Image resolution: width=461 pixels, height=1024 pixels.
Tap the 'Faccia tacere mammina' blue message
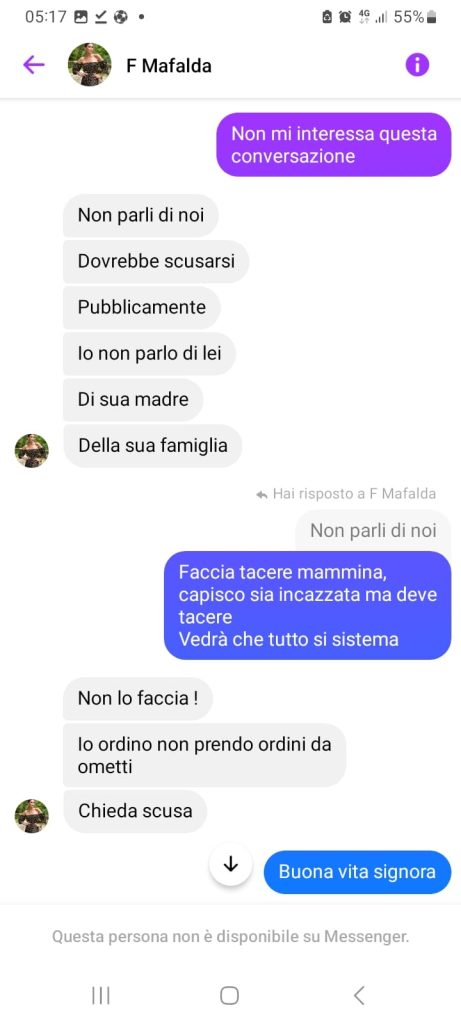(x=308, y=605)
